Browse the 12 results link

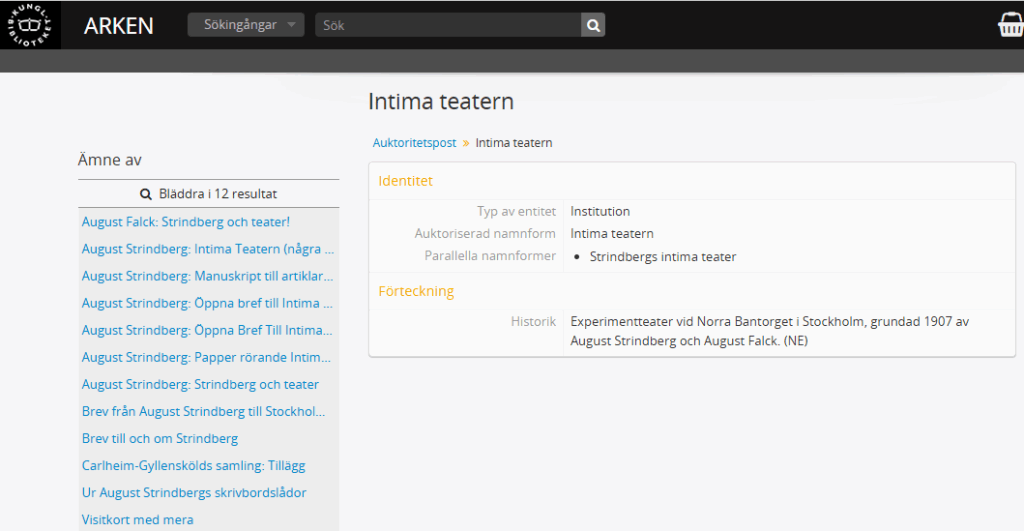coord(208,194)
